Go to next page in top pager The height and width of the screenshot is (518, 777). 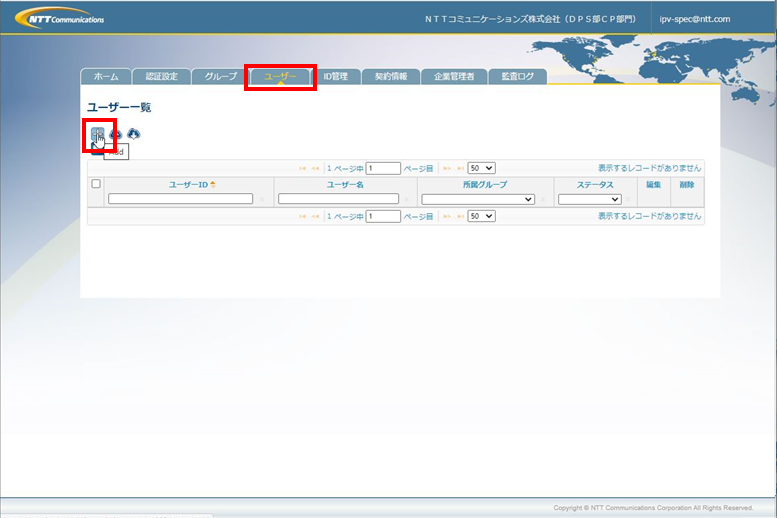coord(447,169)
